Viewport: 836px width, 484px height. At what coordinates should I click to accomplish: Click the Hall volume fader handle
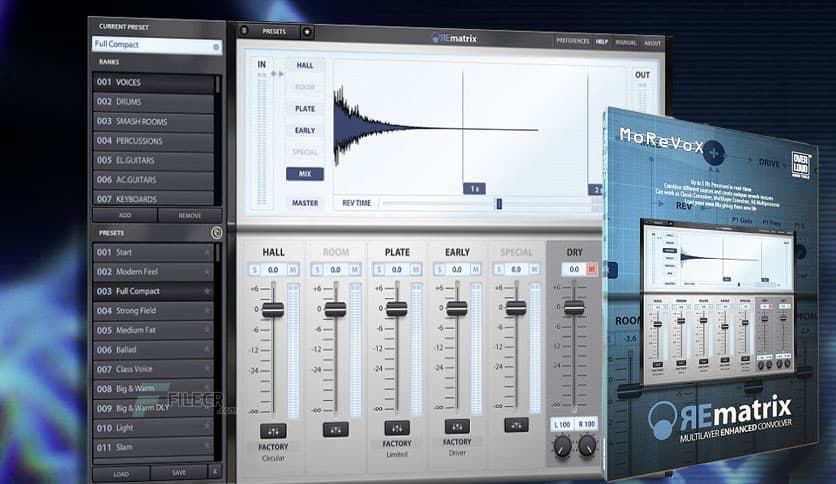(273, 310)
